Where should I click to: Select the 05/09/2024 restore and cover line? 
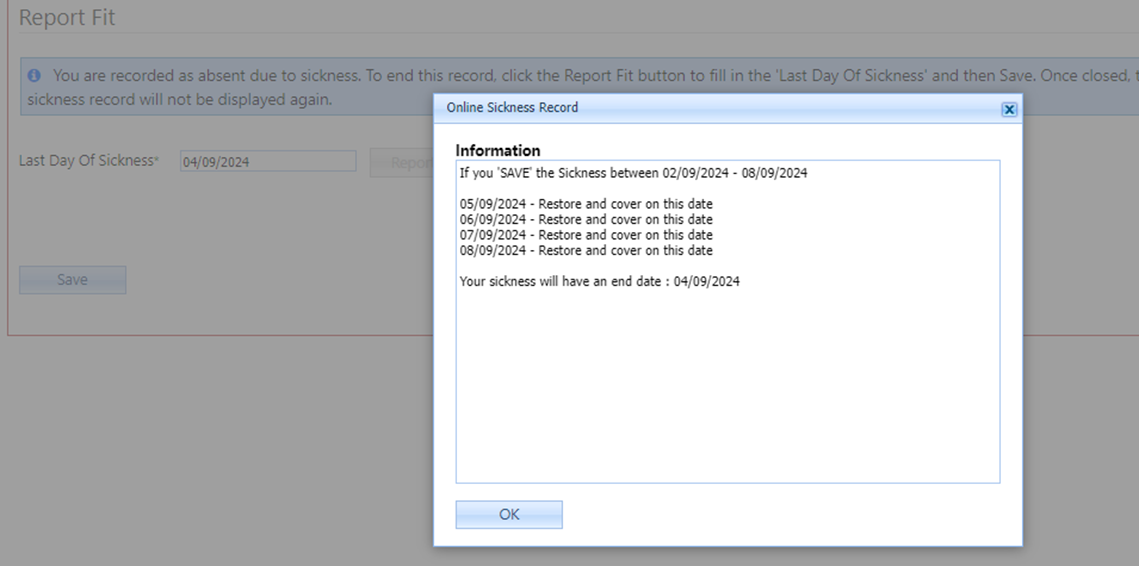pyautogui.click(x=586, y=205)
